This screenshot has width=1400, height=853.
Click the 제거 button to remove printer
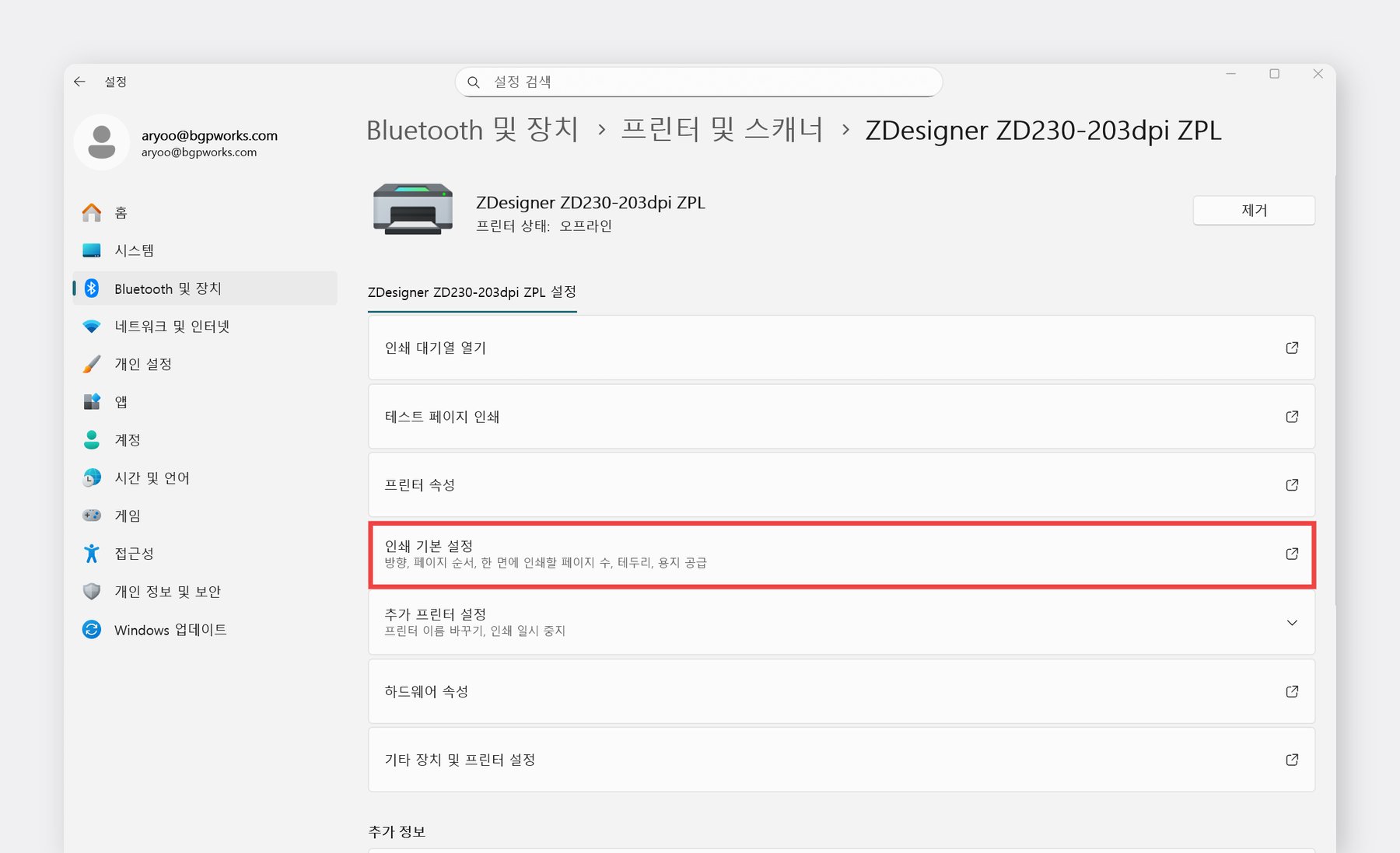click(x=1253, y=210)
